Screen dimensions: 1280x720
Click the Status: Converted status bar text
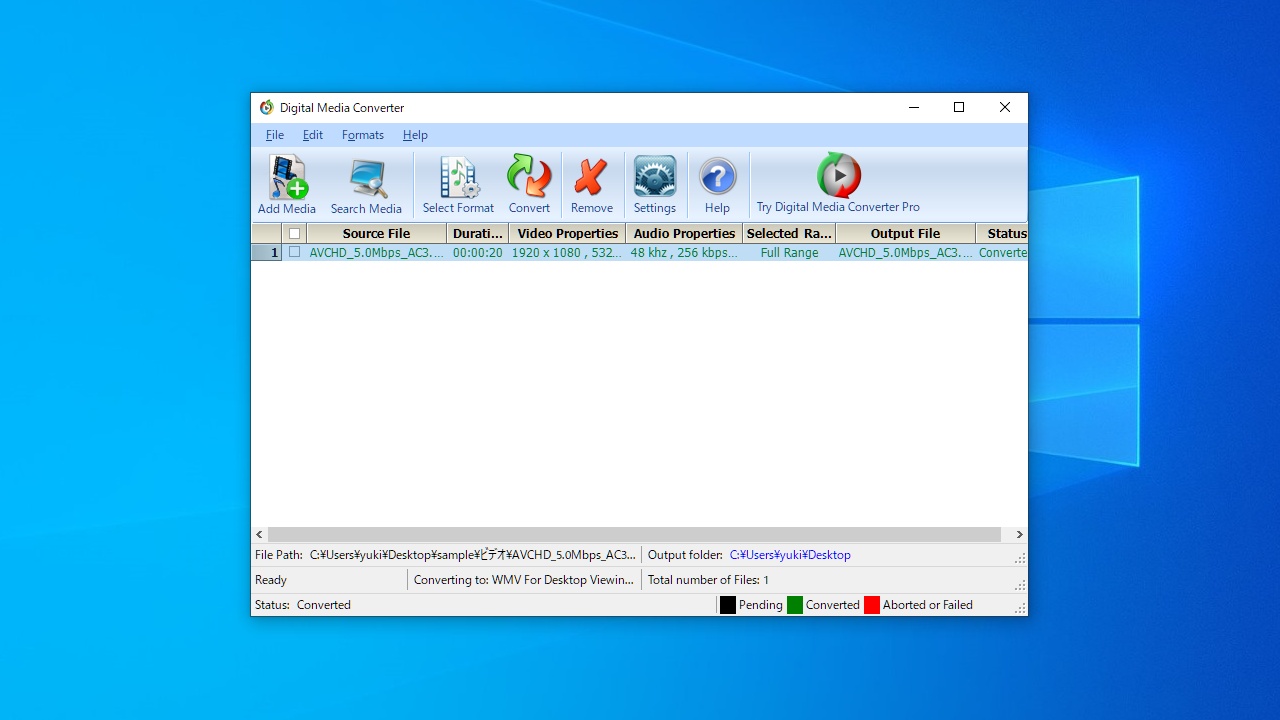pos(303,605)
